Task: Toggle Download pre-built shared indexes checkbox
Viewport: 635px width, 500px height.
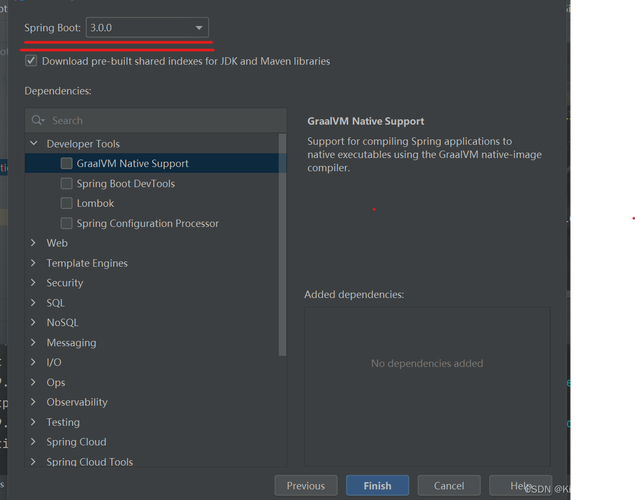Action: coord(31,61)
